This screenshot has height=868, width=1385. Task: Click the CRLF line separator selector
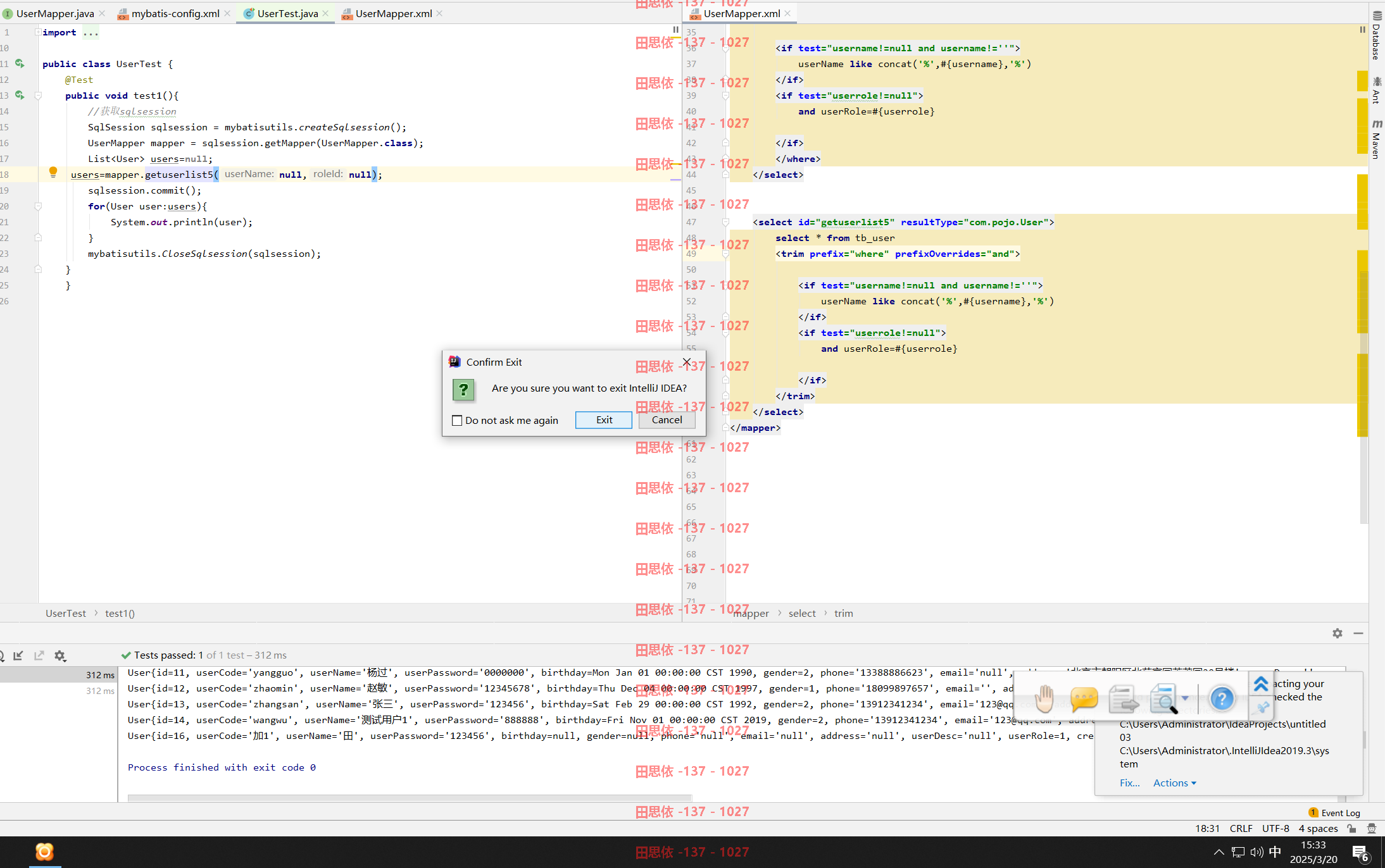click(1241, 828)
